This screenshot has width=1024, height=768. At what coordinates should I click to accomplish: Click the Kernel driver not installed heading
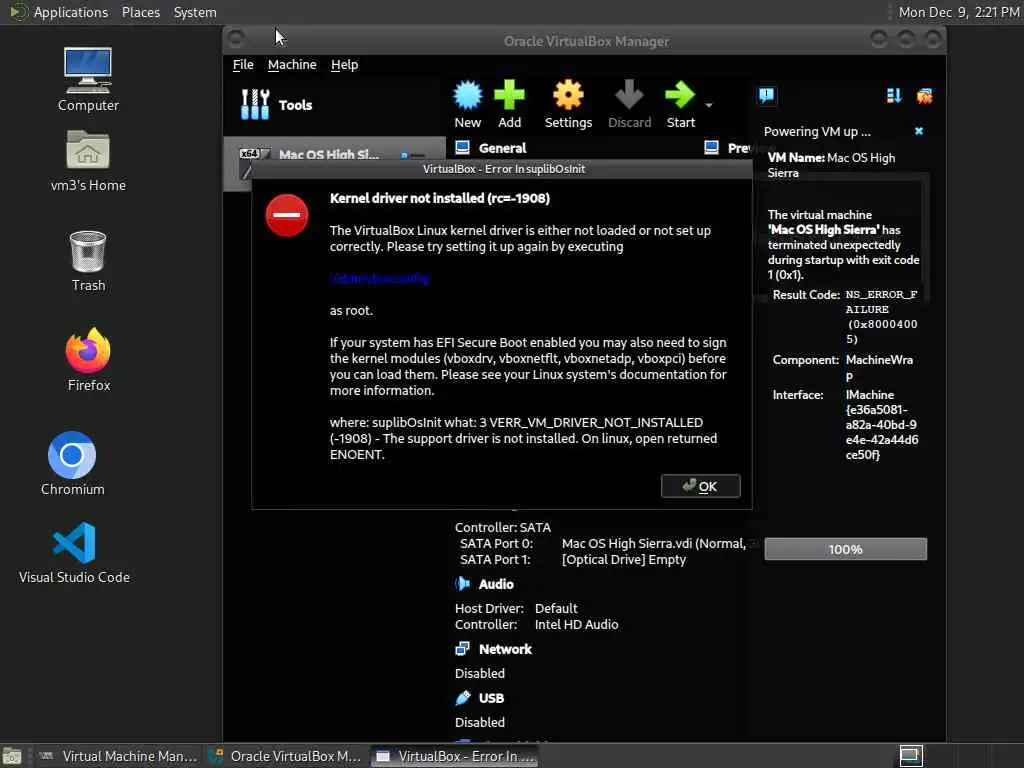pyautogui.click(x=440, y=199)
